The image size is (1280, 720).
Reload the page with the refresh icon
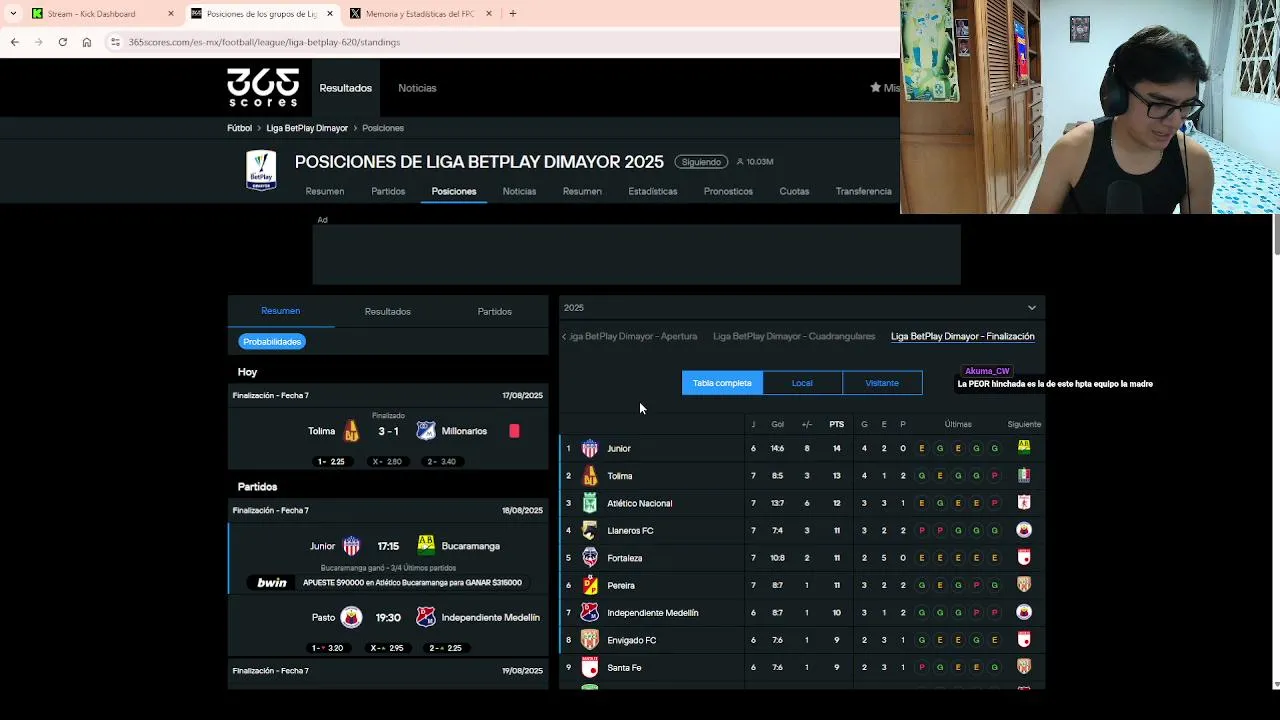(x=62, y=42)
